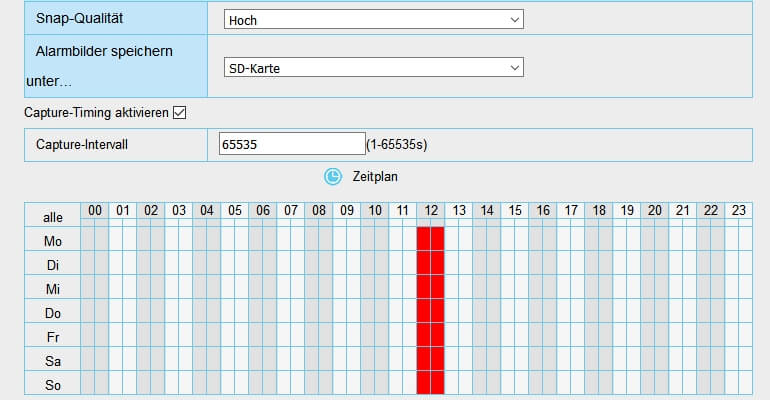The width and height of the screenshot is (770, 400).
Task: Select the Di row label
Action: [x=52, y=264]
